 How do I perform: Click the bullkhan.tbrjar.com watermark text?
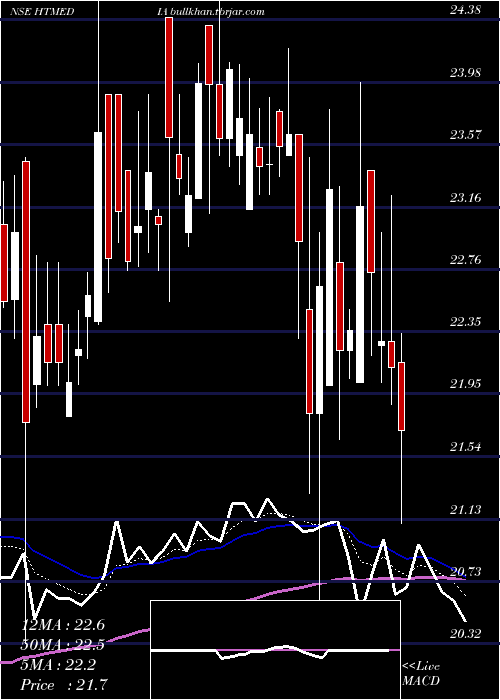click(x=217, y=12)
